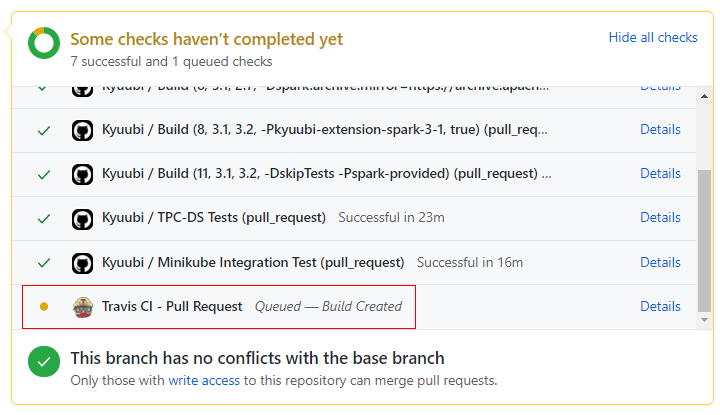720x415 pixels.
Task: Click GitHub icon beside TPC-DS Tests check
Action: pos(83,219)
